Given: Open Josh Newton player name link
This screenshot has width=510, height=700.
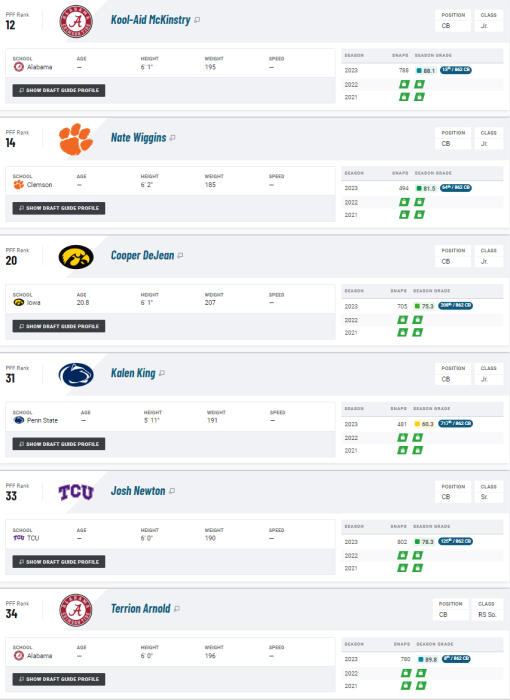Looking at the screenshot, I should tap(138, 491).
